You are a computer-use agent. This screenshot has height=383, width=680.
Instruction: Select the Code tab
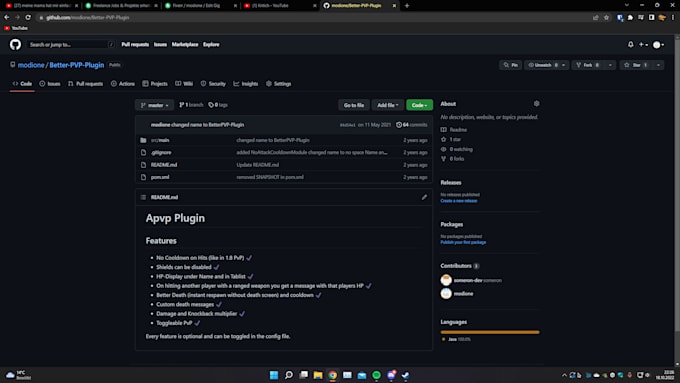(22, 83)
